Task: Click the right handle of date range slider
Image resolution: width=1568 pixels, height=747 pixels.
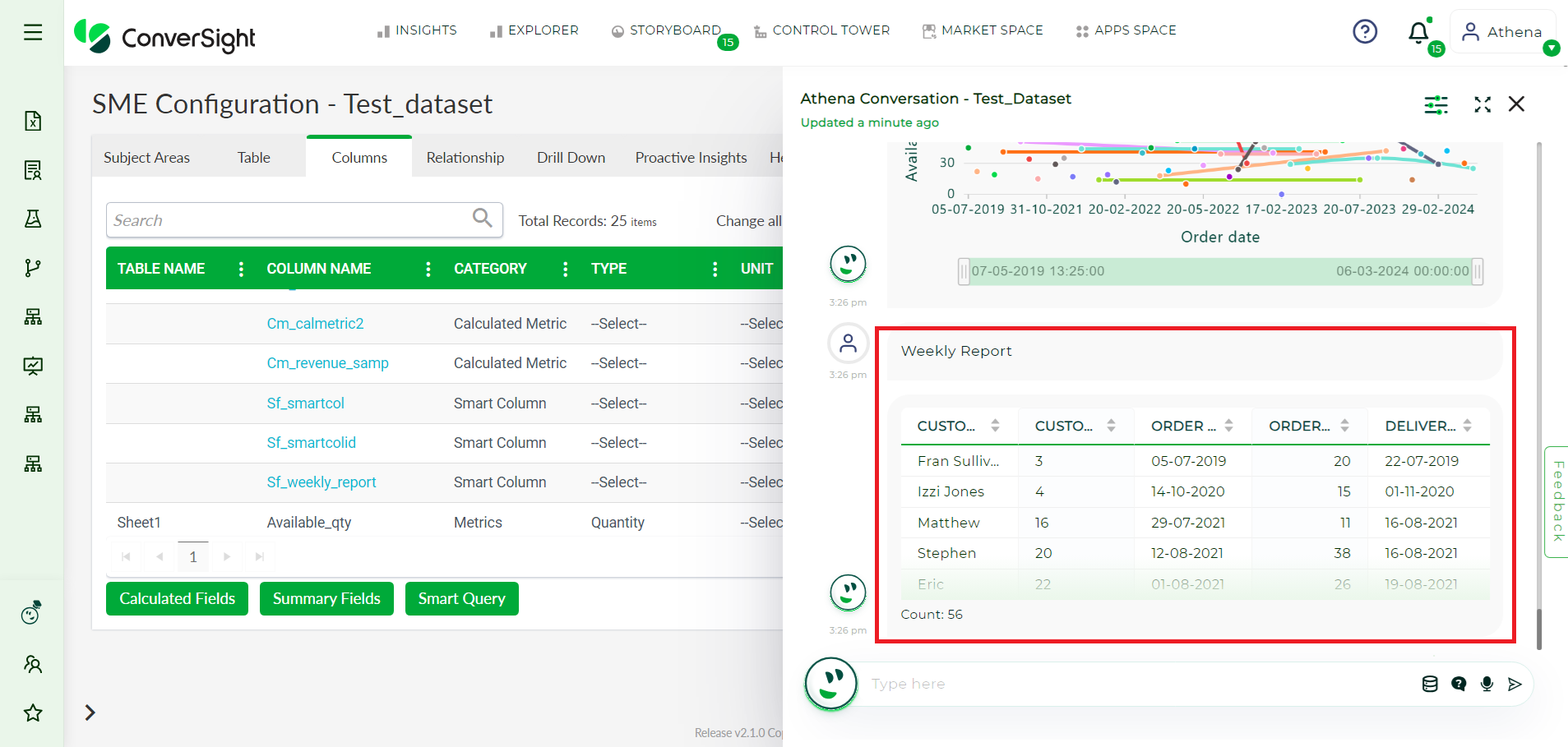Action: [x=1477, y=271]
